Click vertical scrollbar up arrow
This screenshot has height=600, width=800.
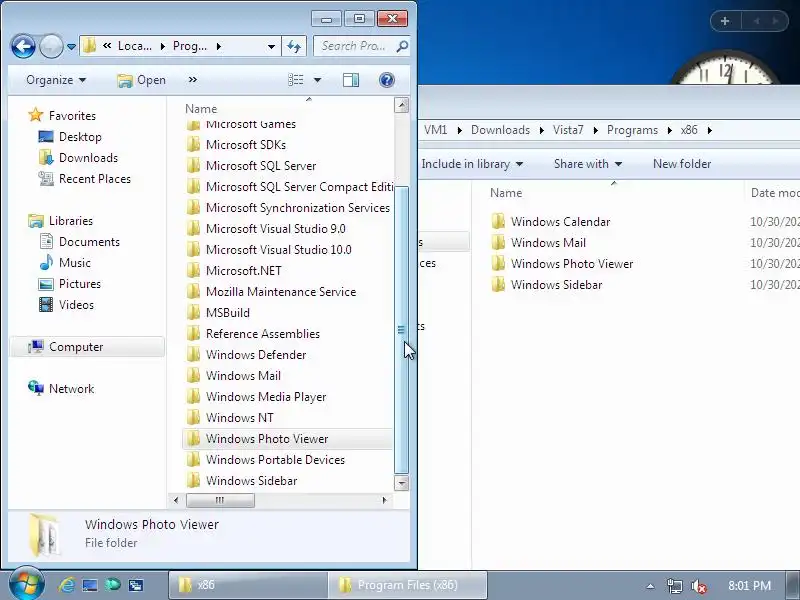point(402,105)
